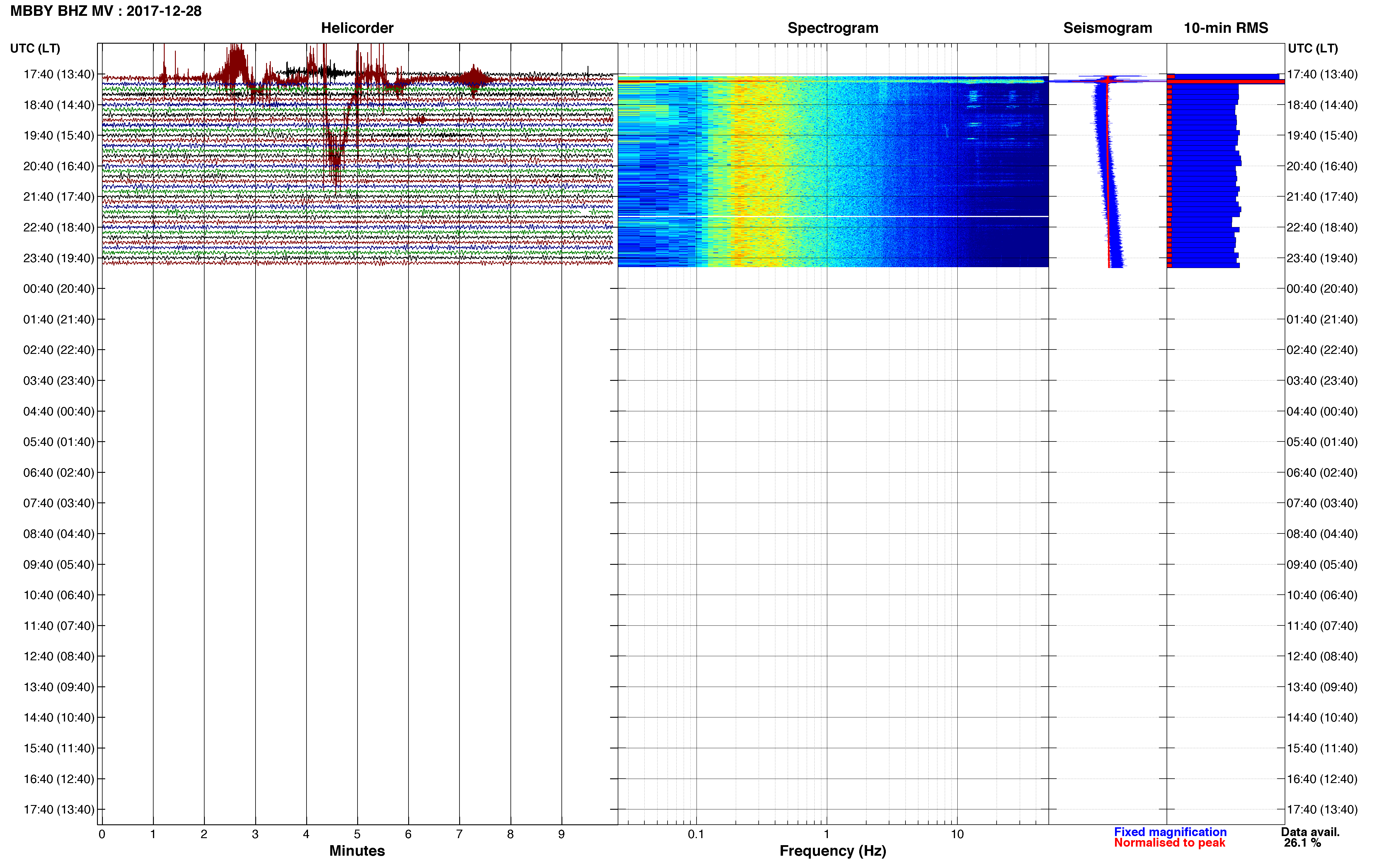Click the minute tick label "0"
This screenshot has height=868, width=1389.
coord(102,834)
